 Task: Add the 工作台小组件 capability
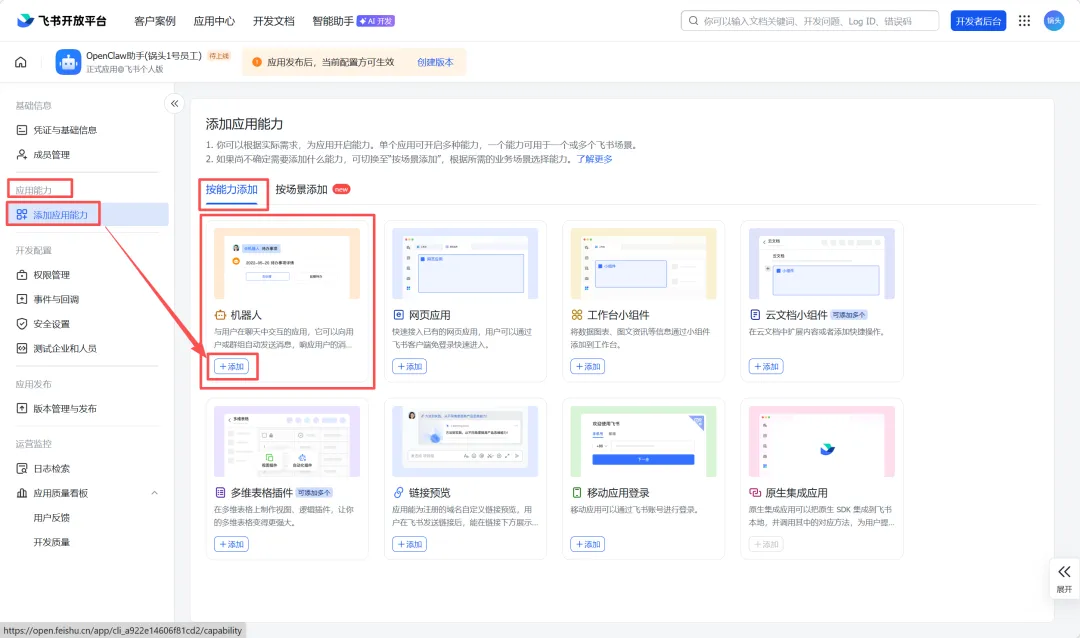pos(588,366)
